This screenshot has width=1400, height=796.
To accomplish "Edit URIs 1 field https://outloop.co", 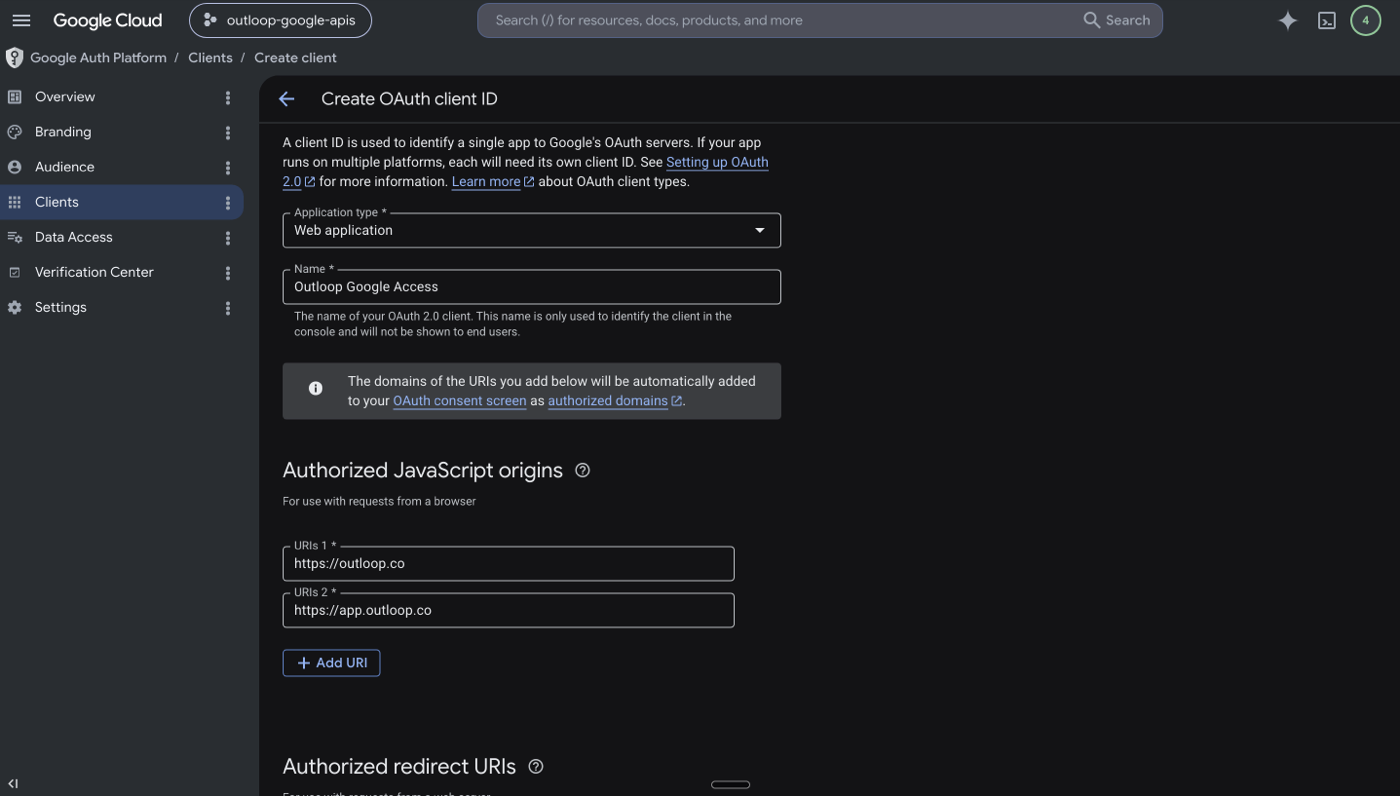I will click(508, 564).
